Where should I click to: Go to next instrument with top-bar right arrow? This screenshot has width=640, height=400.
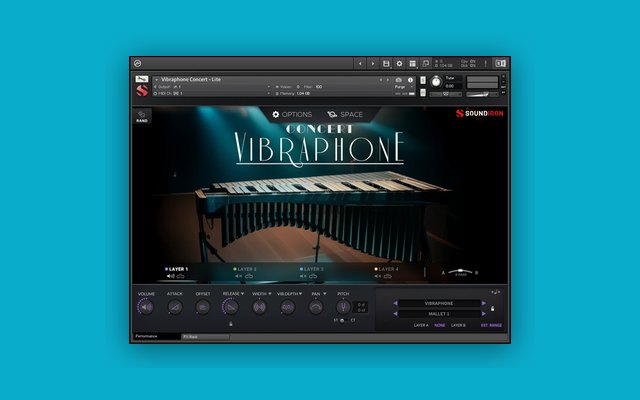click(372, 64)
